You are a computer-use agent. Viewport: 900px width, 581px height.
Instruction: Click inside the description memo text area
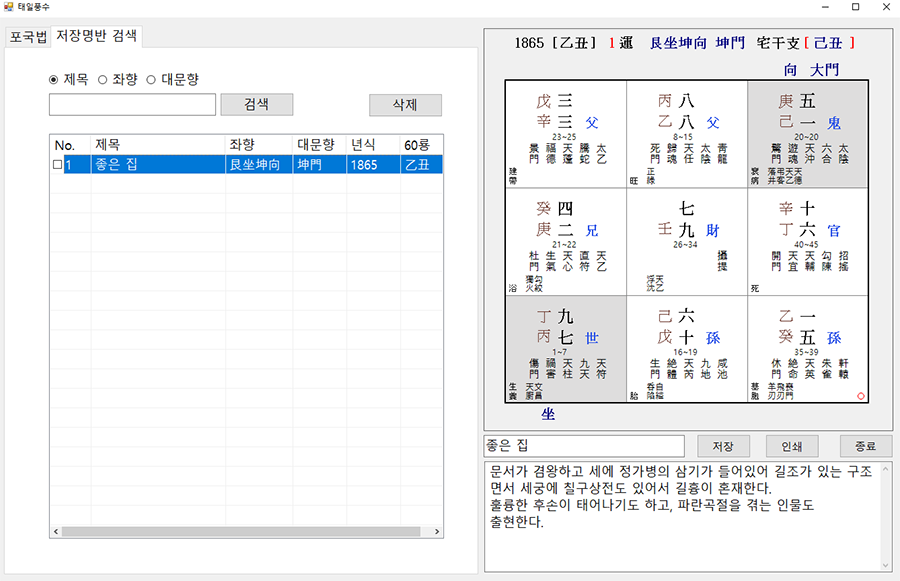683,517
